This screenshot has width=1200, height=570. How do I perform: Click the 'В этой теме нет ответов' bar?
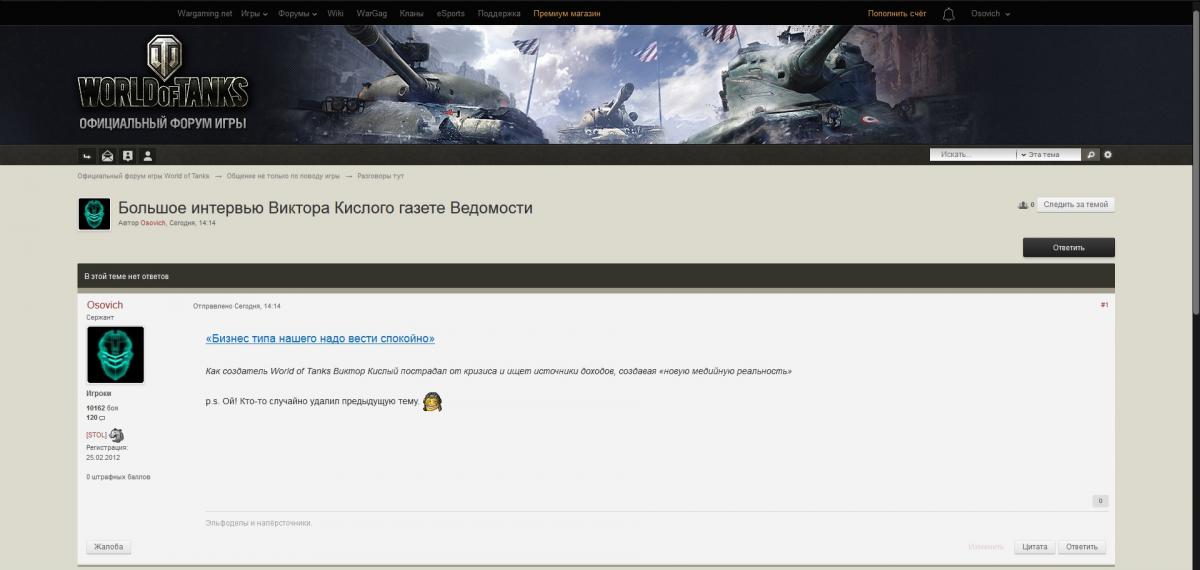(596, 276)
